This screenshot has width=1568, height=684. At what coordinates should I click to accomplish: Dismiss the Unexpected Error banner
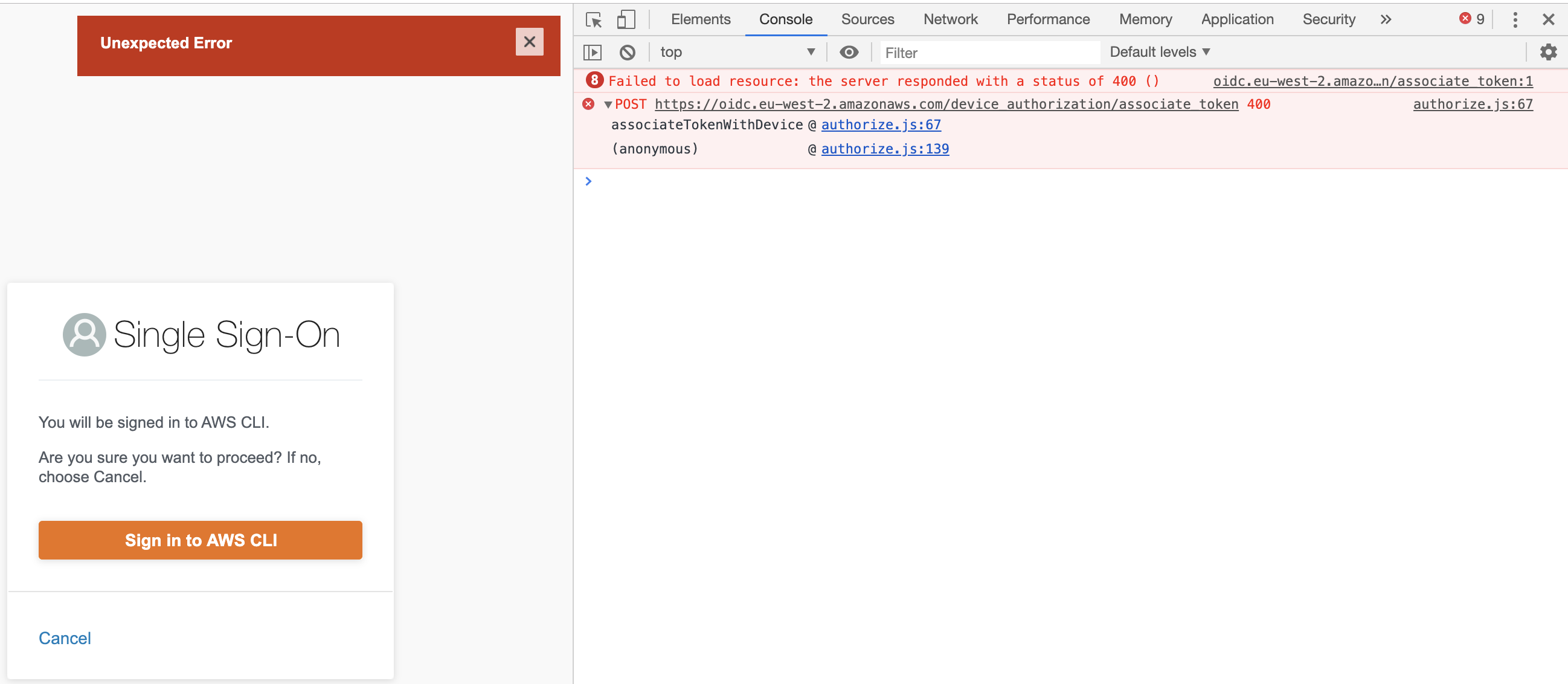529,42
